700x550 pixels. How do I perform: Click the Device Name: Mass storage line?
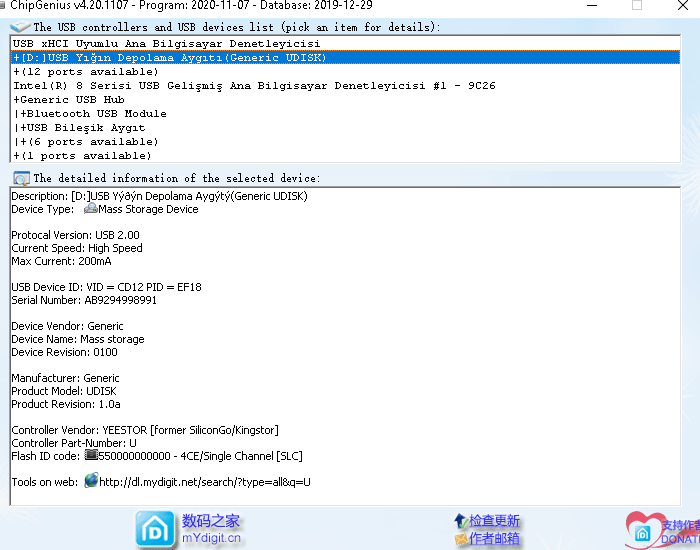pos(78,339)
